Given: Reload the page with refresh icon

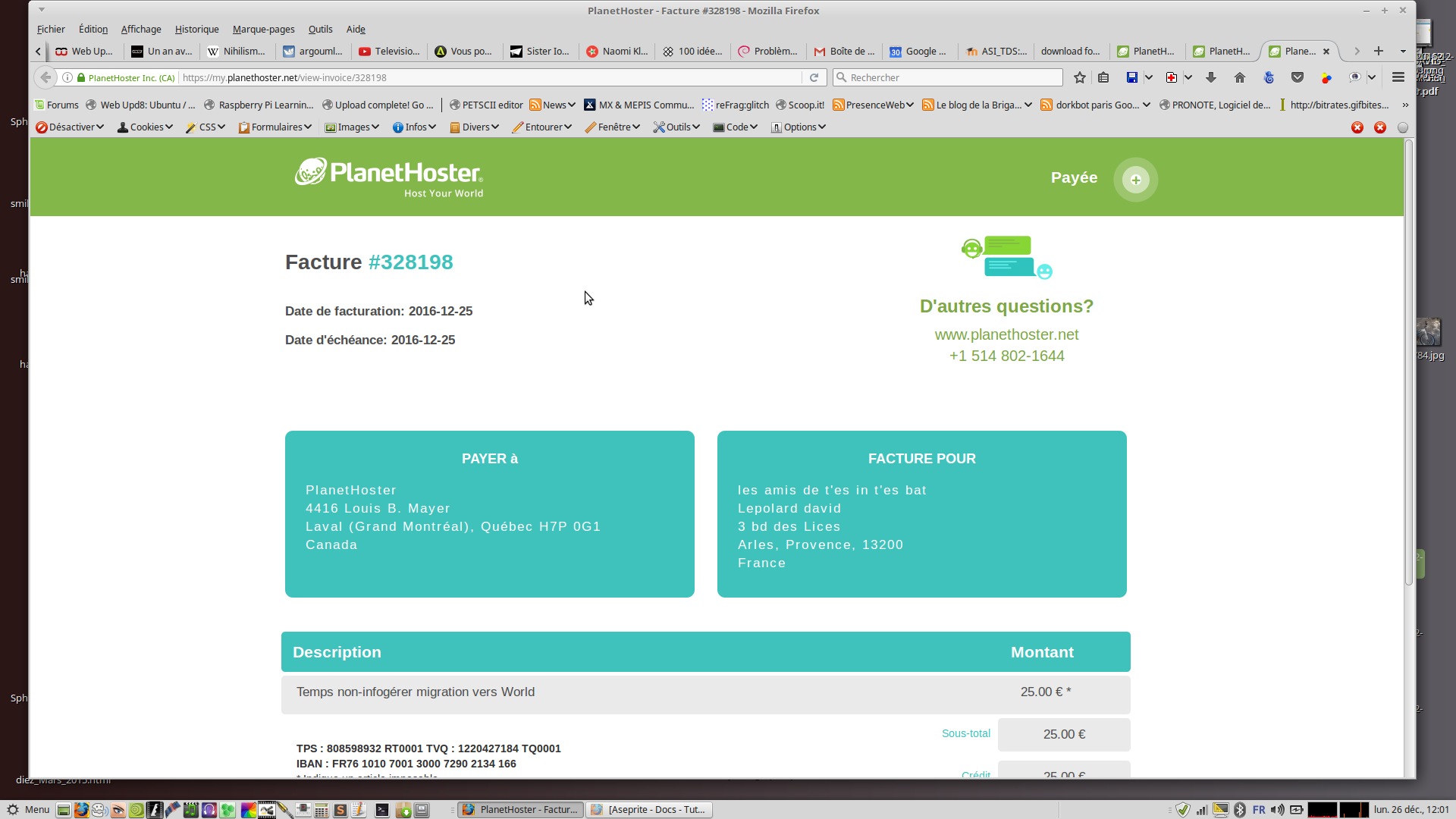Looking at the screenshot, I should click(814, 77).
